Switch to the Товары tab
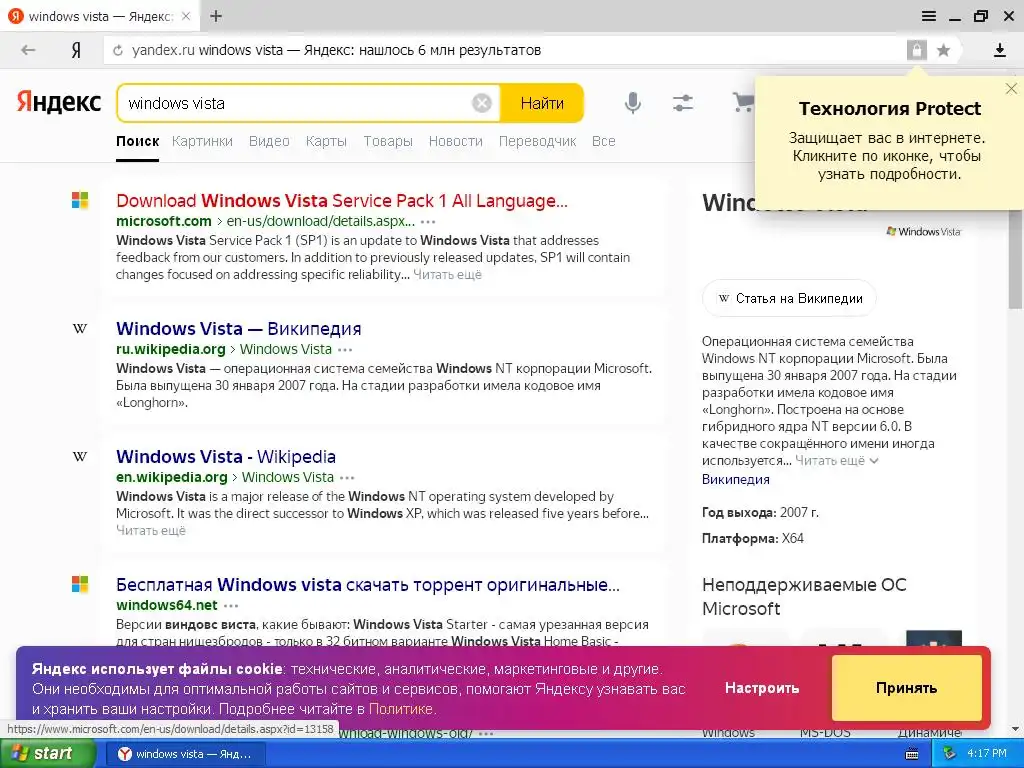This screenshot has height=768, width=1024. (x=388, y=141)
